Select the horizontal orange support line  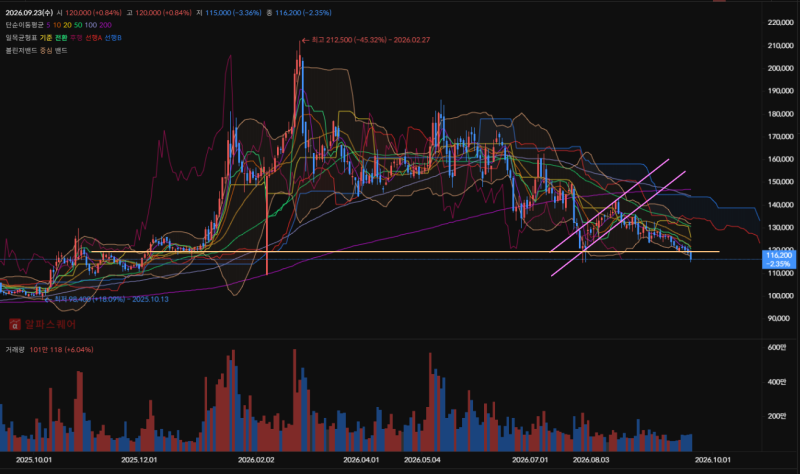click(405, 252)
